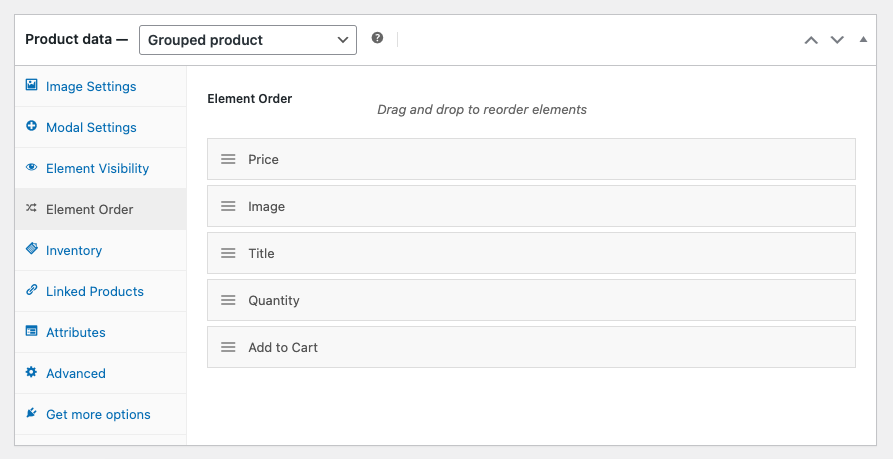
Task: Click the Quantity element row
Action: 530,300
